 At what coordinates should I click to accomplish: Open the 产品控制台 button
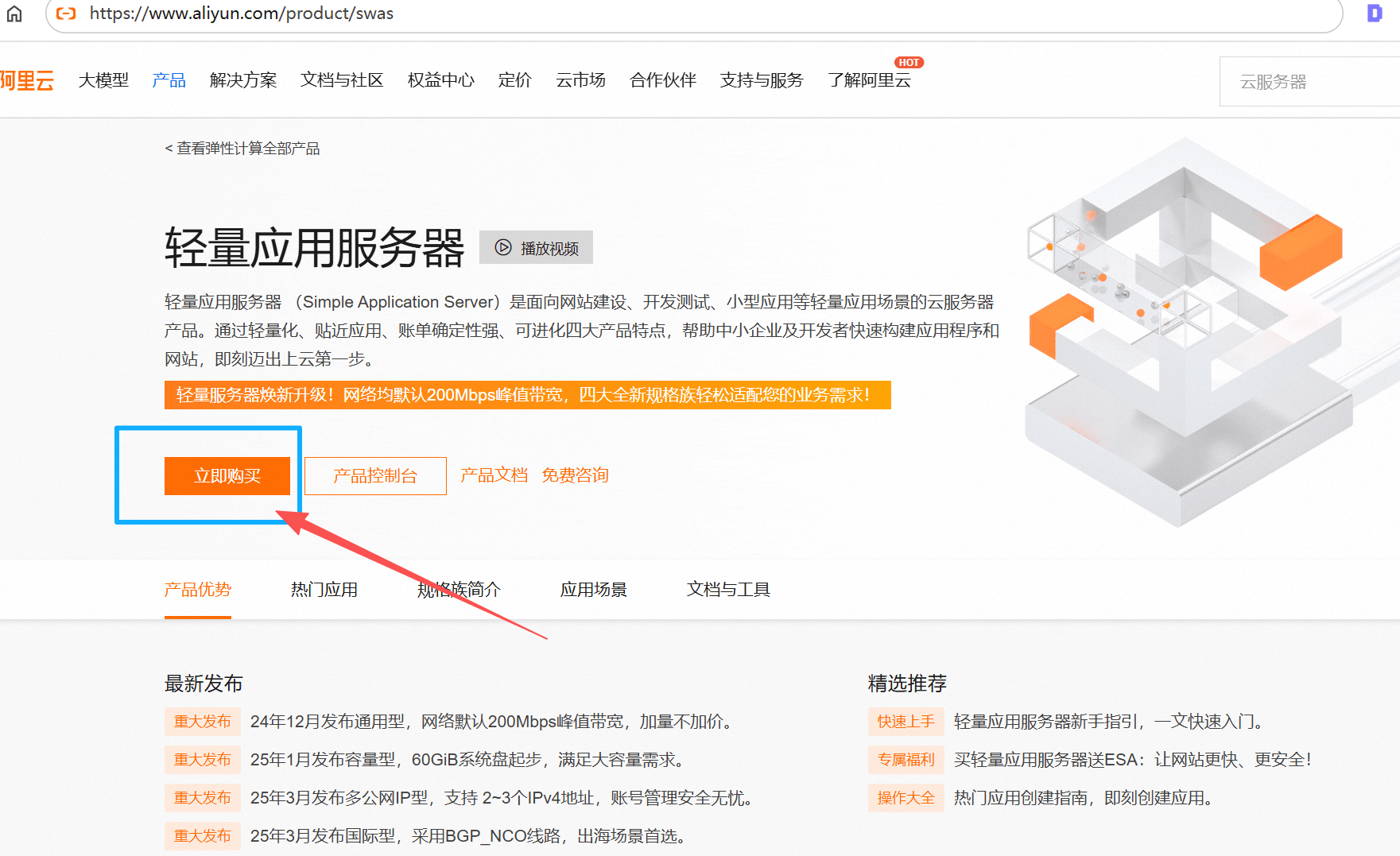(375, 476)
